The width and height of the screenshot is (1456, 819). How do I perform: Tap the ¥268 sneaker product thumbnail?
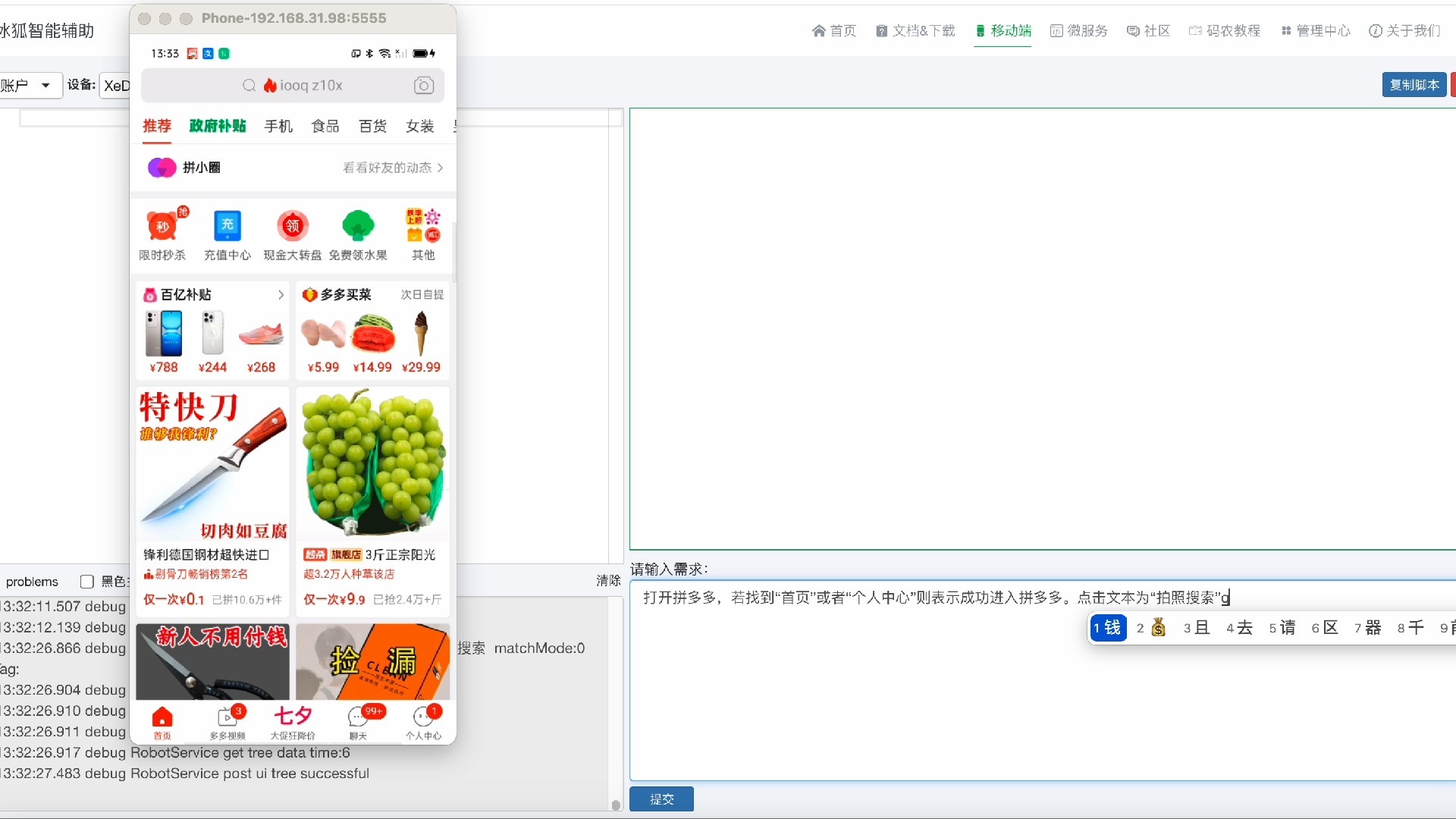[x=261, y=334]
